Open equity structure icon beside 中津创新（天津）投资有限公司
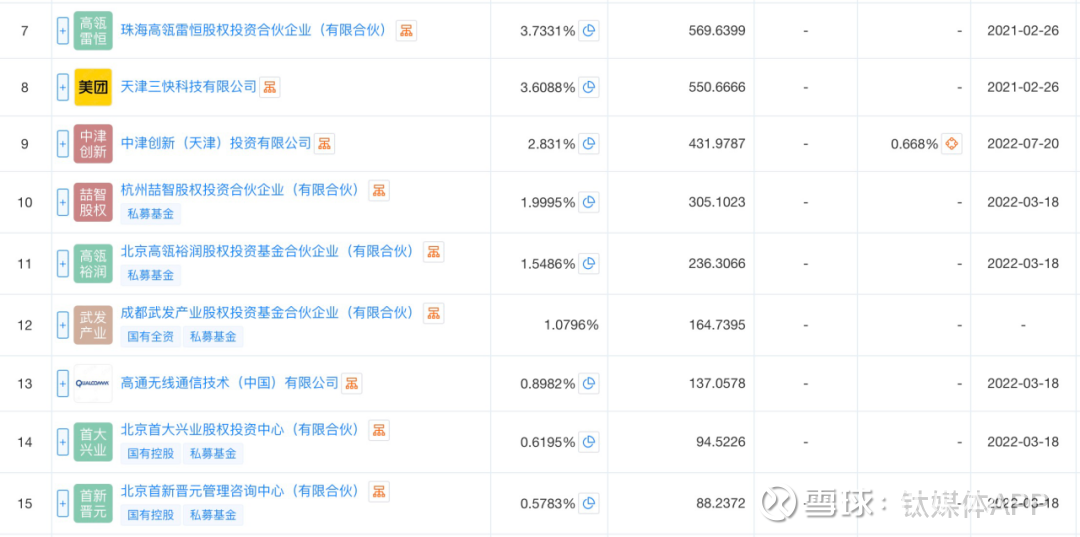Viewport: 1080px width, 537px height. (325, 144)
